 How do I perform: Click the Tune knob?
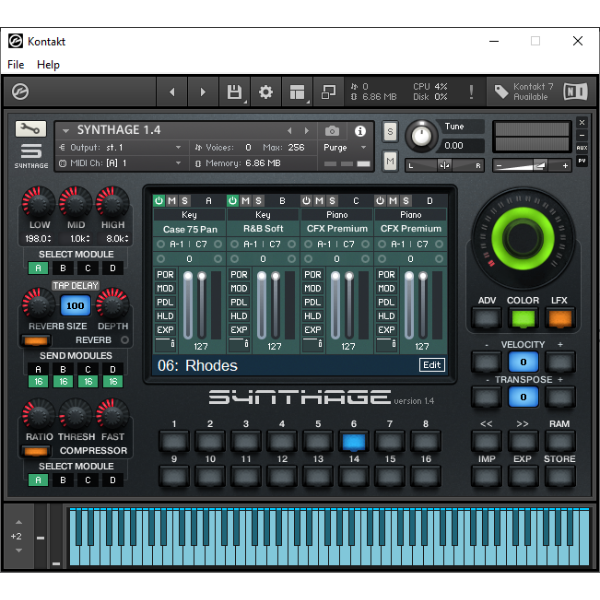[421, 136]
